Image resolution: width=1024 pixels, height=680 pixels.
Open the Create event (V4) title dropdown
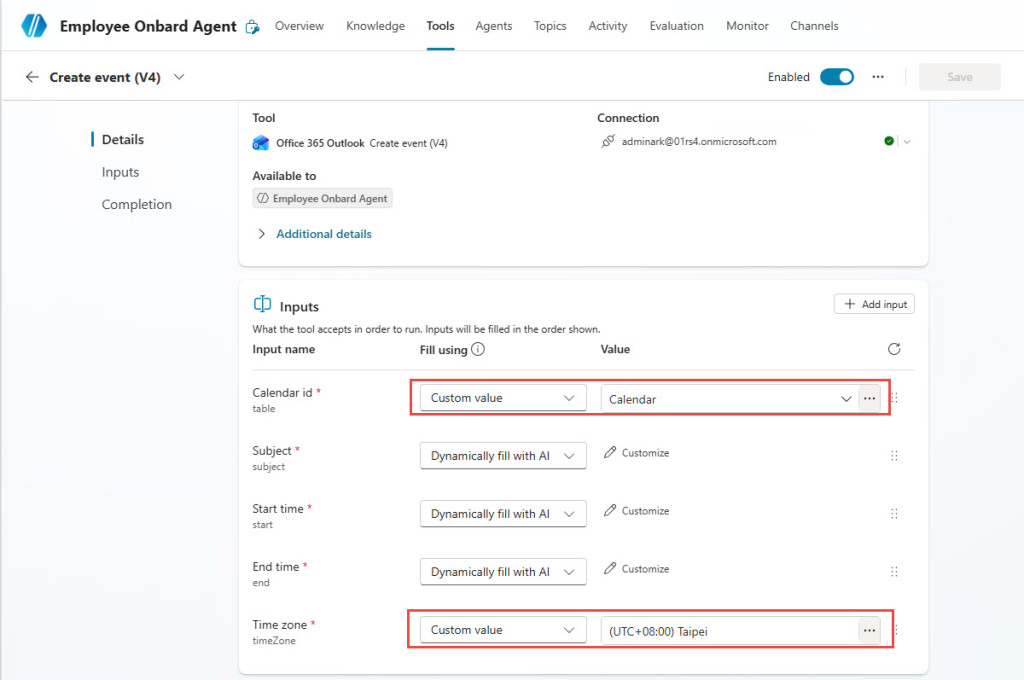(x=179, y=77)
